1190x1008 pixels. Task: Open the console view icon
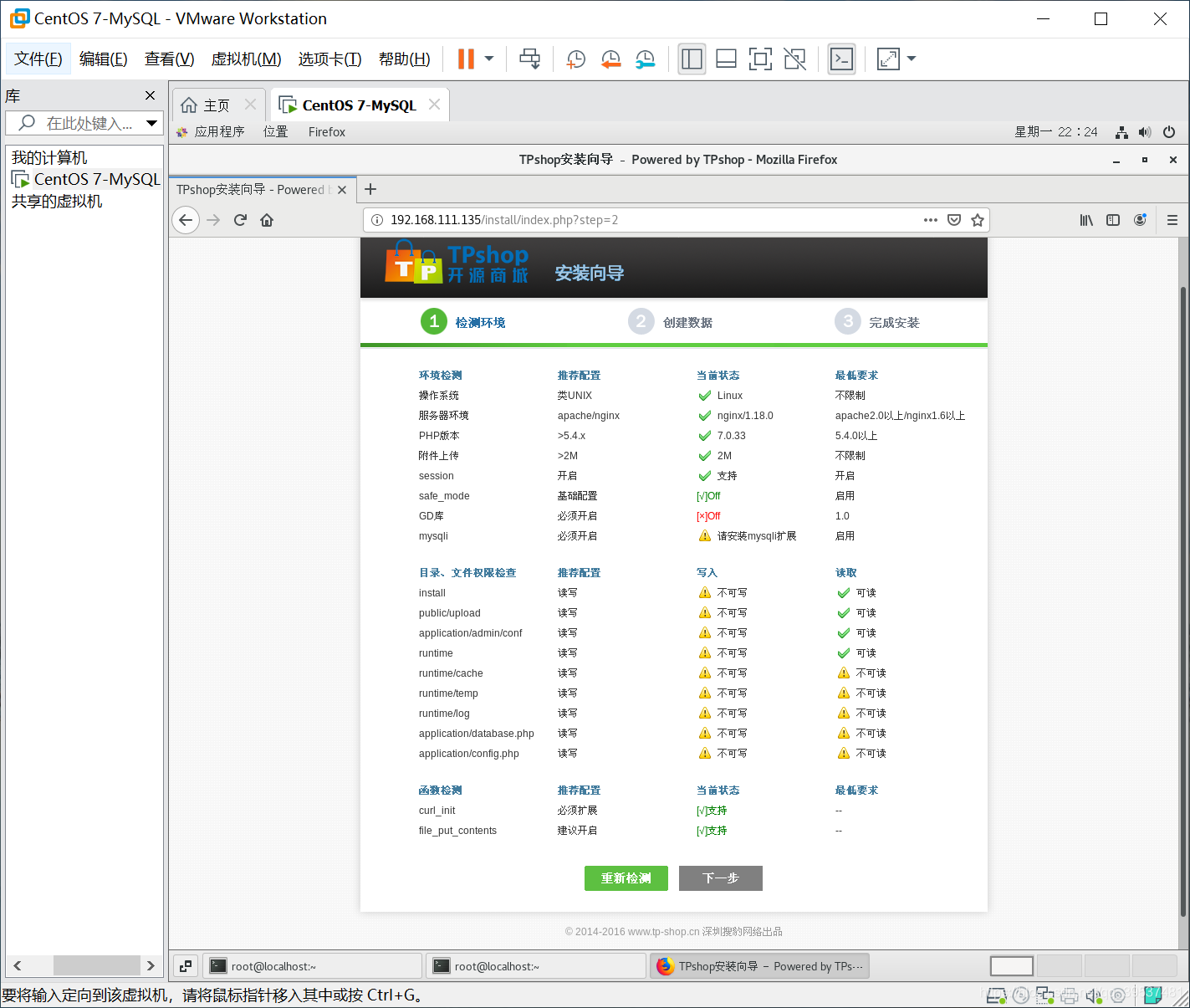pos(841,59)
